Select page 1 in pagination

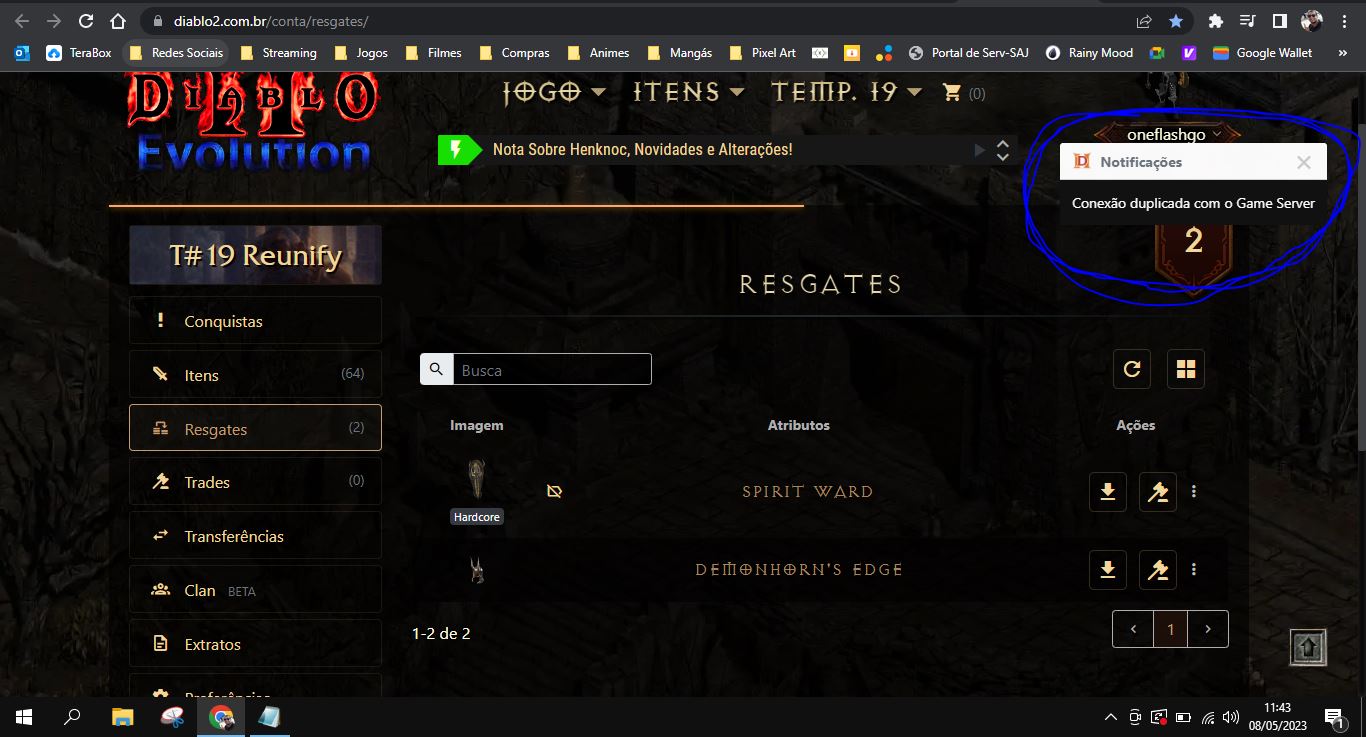(1171, 629)
